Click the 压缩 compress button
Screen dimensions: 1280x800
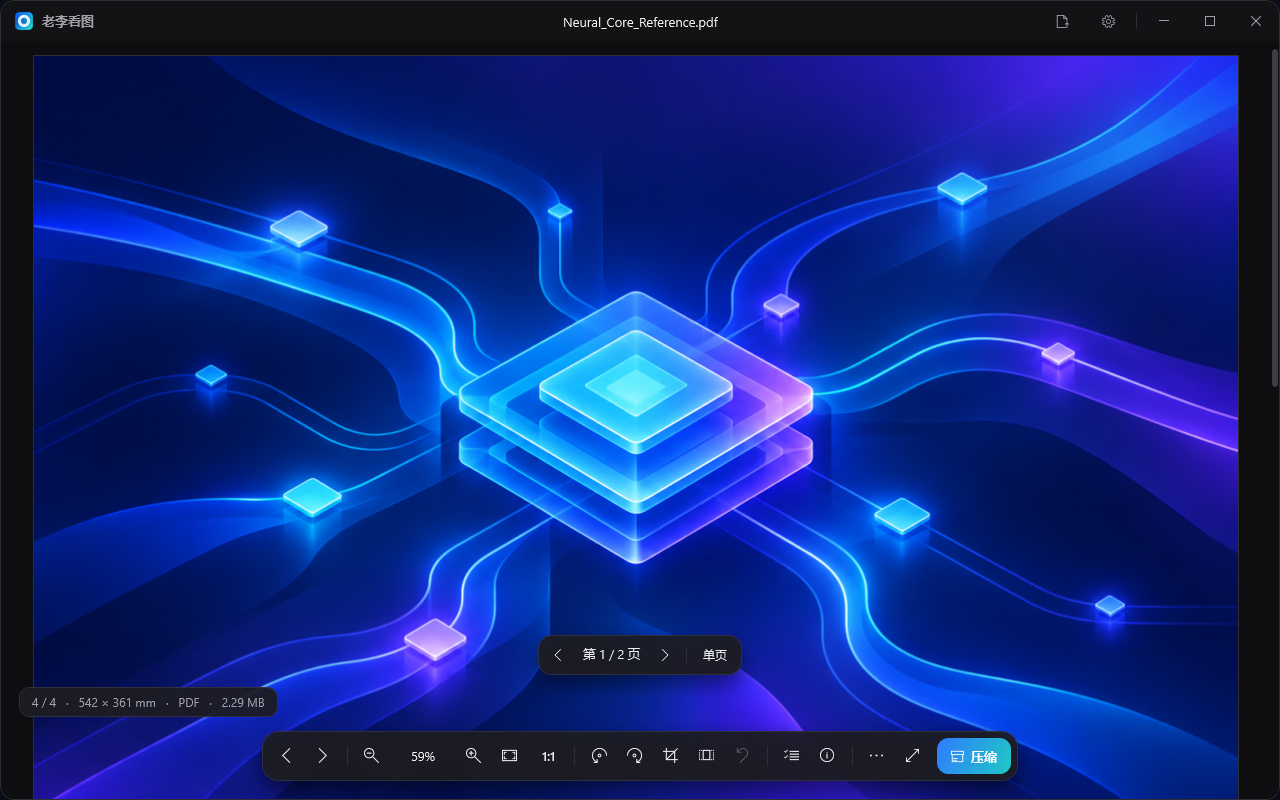pos(974,756)
